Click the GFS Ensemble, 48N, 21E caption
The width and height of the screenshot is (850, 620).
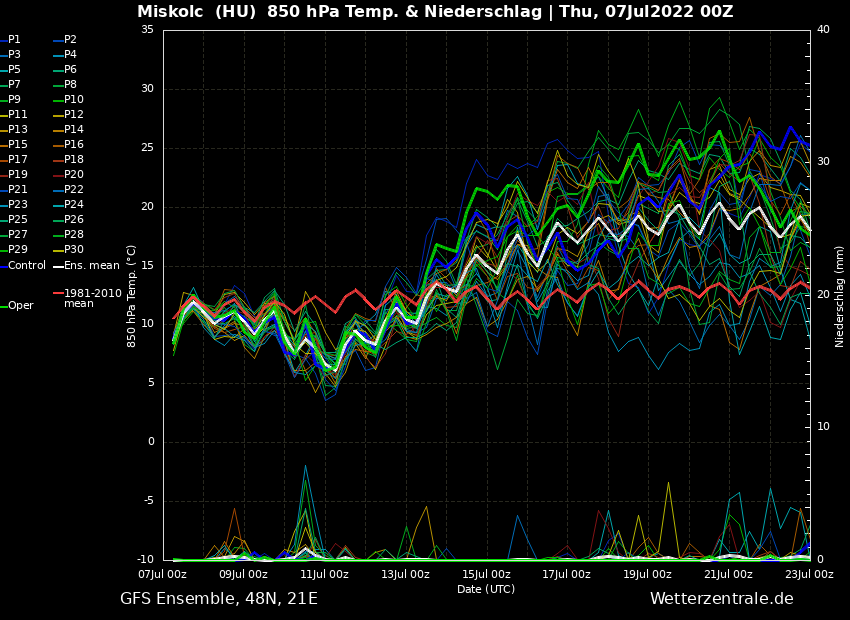click(x=219, y=599)
